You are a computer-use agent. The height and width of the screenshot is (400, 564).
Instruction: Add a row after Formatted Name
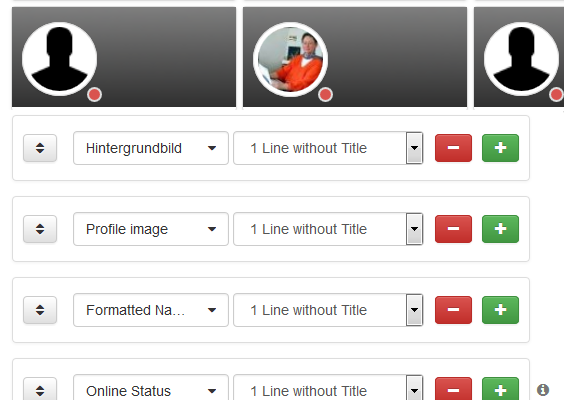pyautogui.click(x=500, y=310)
